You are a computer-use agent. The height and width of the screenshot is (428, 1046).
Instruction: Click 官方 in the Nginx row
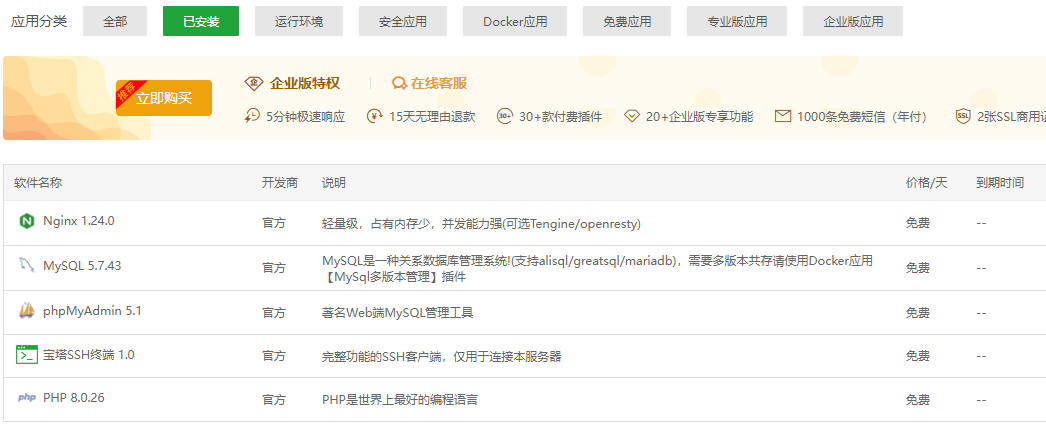[x=274, y=223]
